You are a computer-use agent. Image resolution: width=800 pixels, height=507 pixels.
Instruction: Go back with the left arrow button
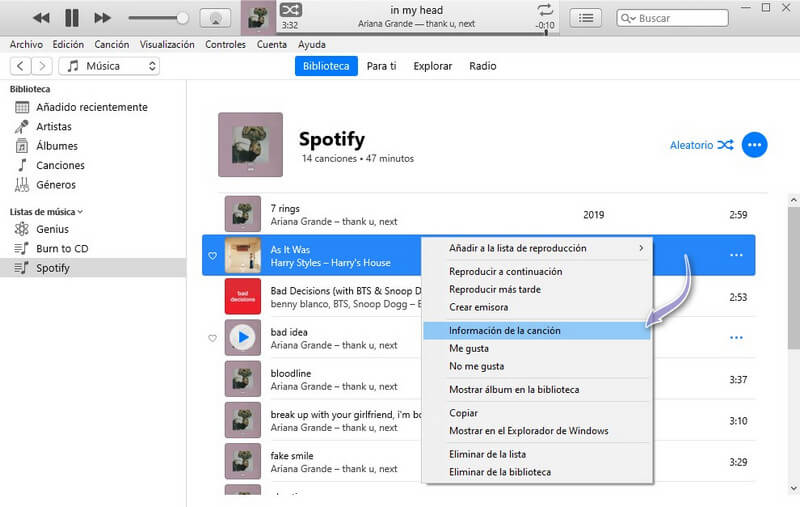pos(20,66)
